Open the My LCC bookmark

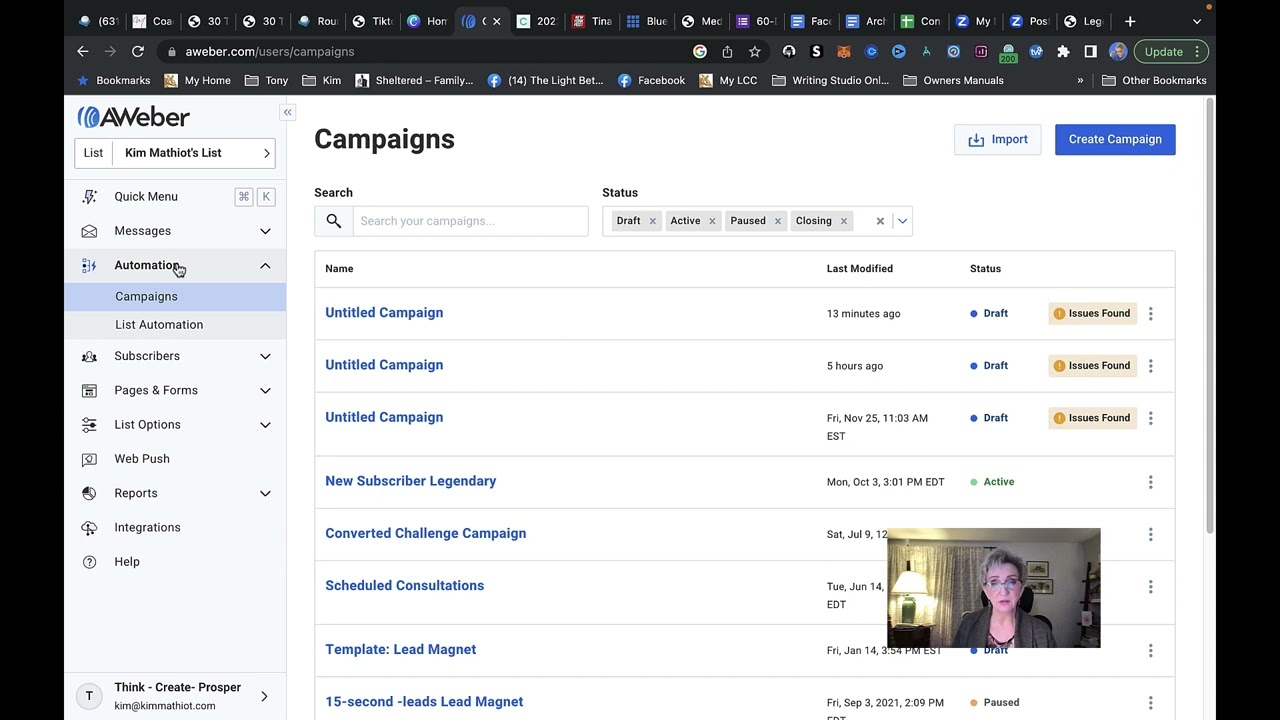pyautogui.click(x=728, y=80)
